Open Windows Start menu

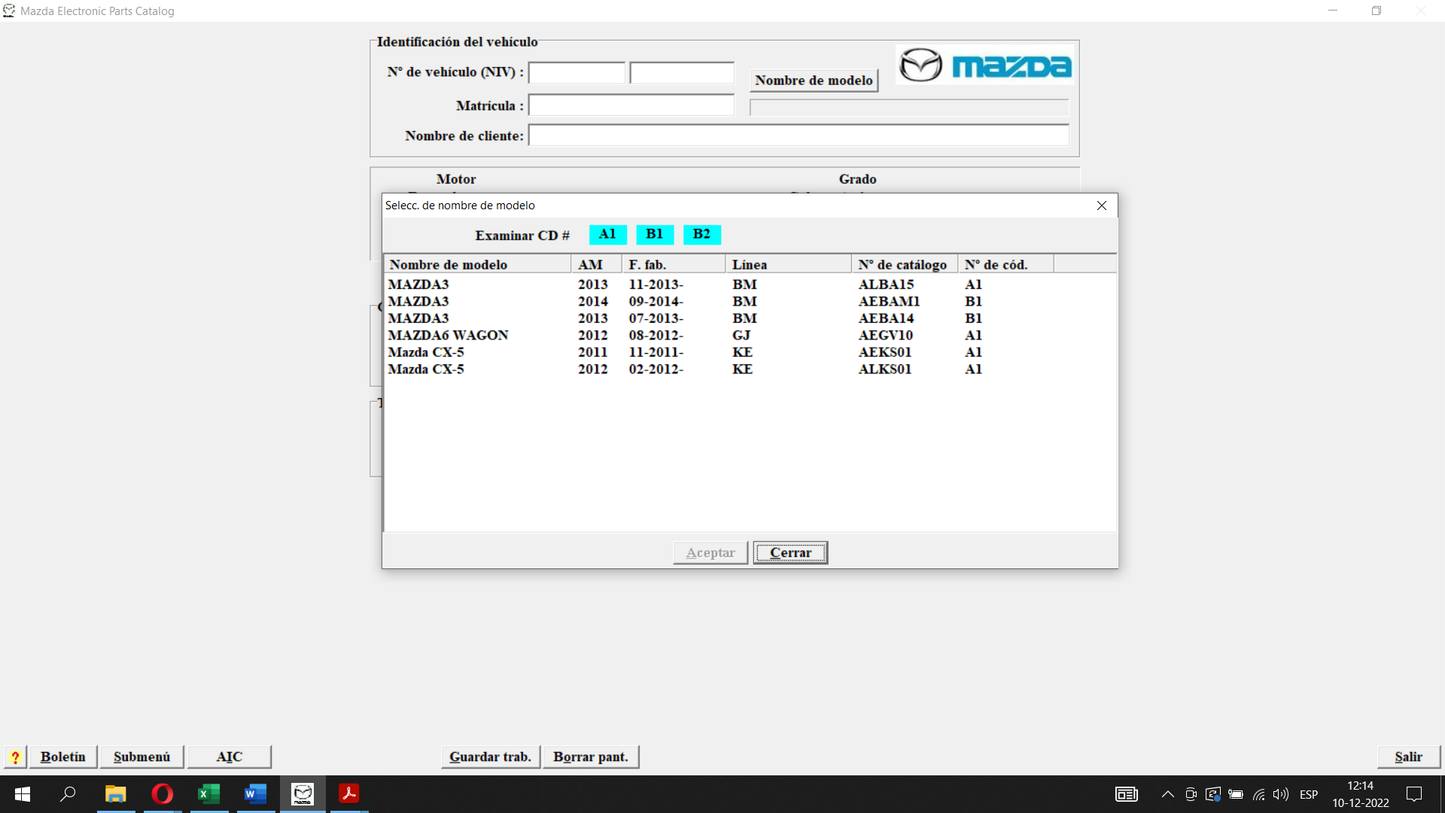[22, 794]
